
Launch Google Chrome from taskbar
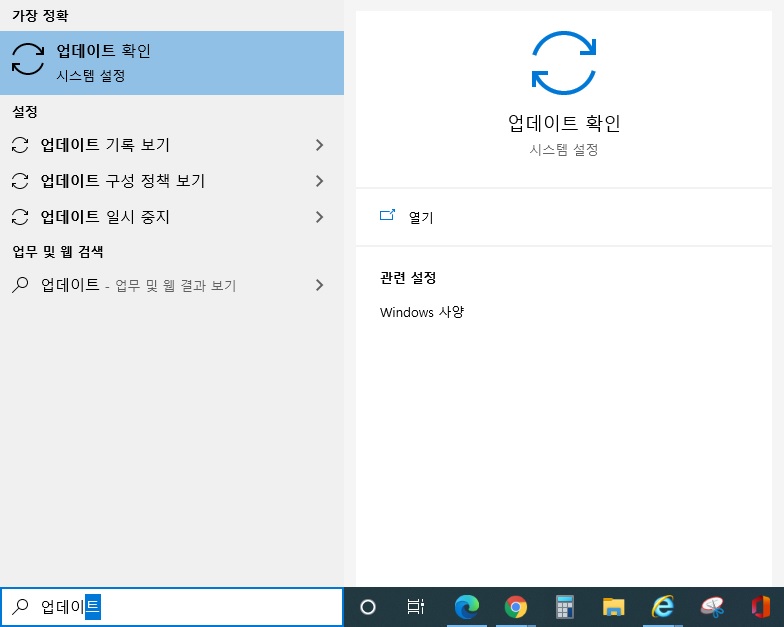point(516,607)
